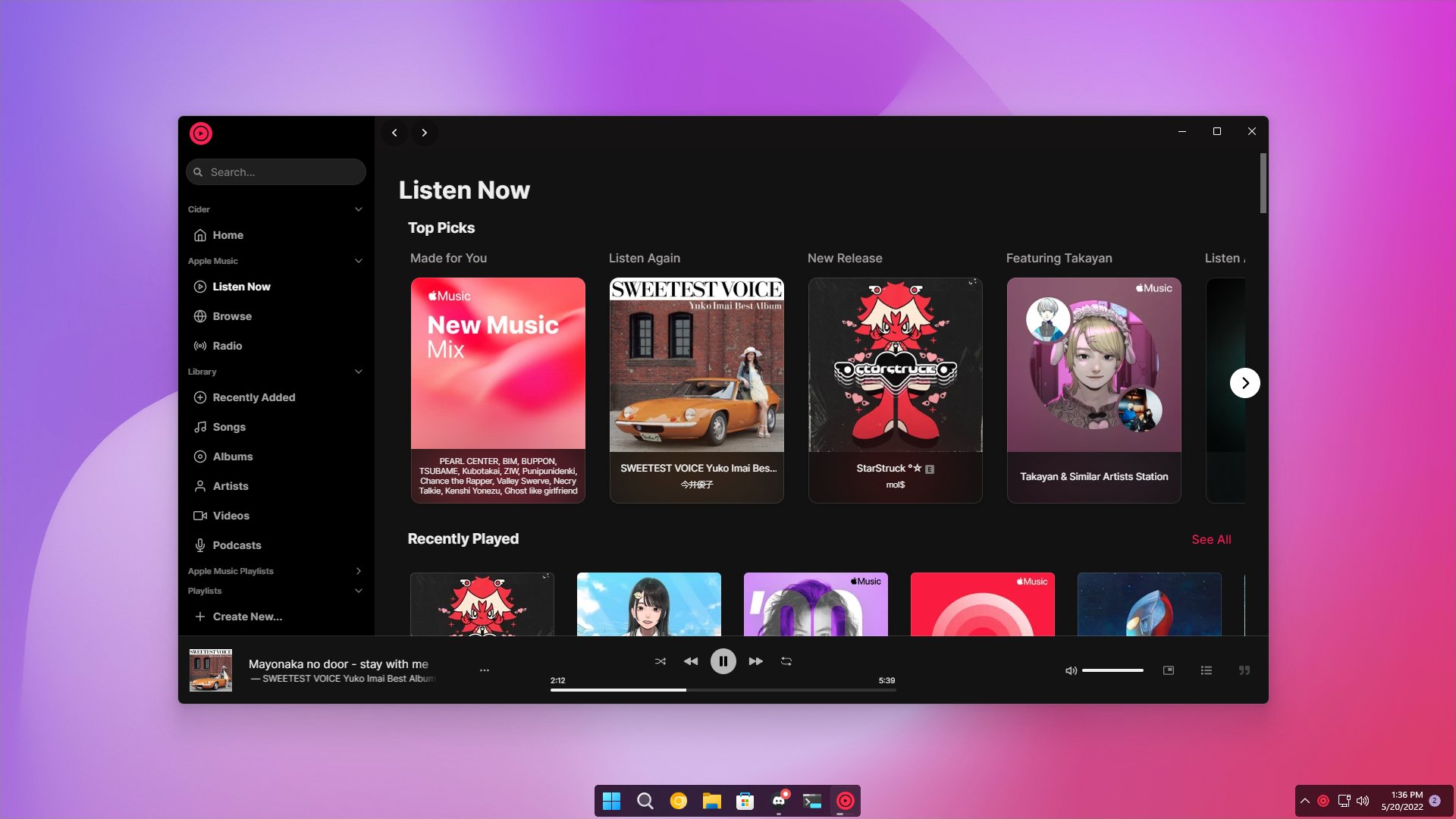Click the album name under the song title

[349, 679]
